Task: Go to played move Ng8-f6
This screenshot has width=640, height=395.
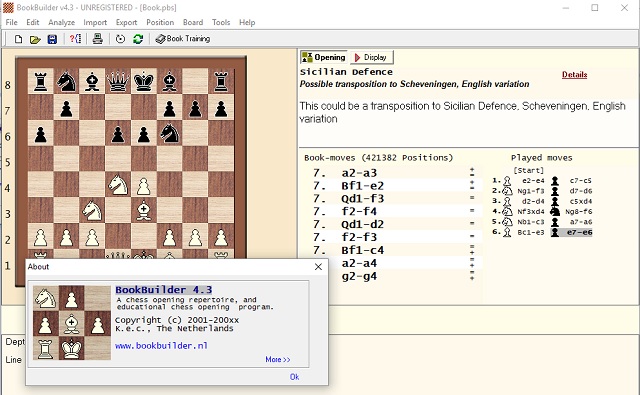Action: point(578,211)
